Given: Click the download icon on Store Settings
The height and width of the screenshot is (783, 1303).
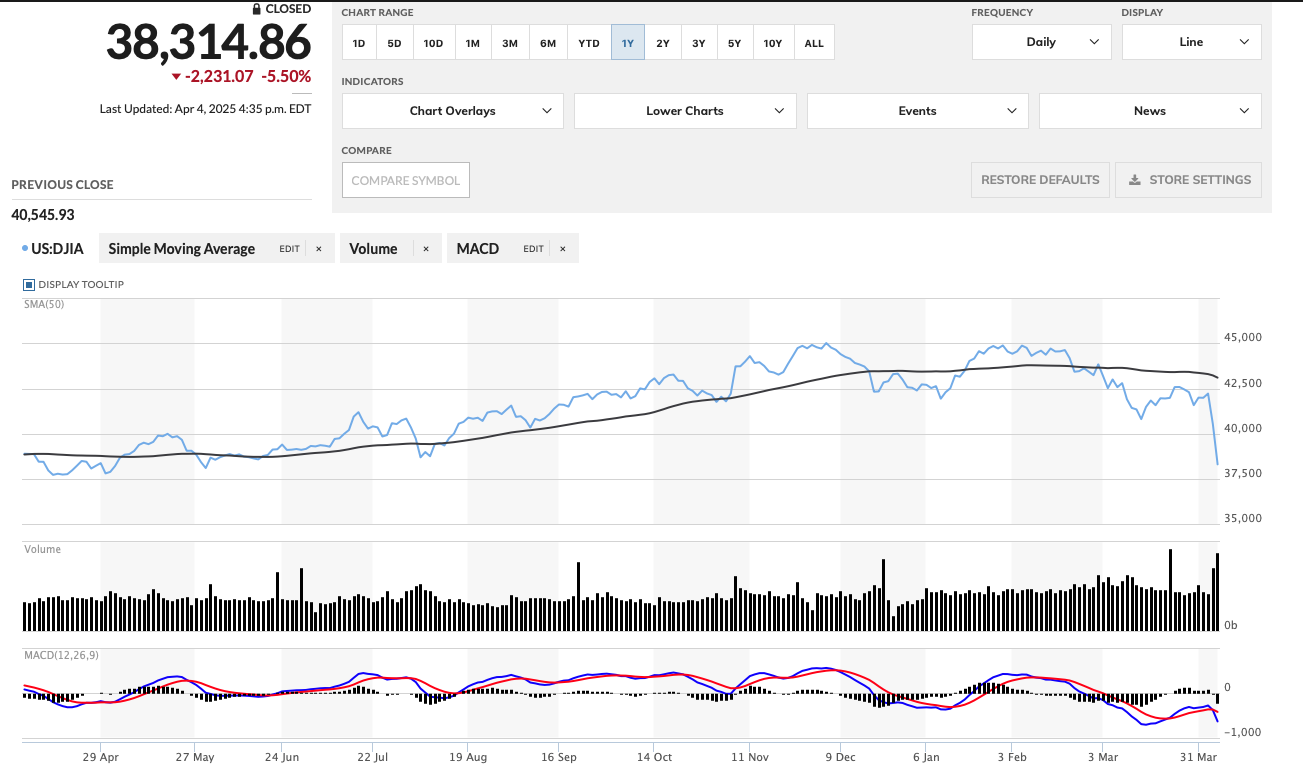Looking at the screenshot, I should coord(1135,180).
